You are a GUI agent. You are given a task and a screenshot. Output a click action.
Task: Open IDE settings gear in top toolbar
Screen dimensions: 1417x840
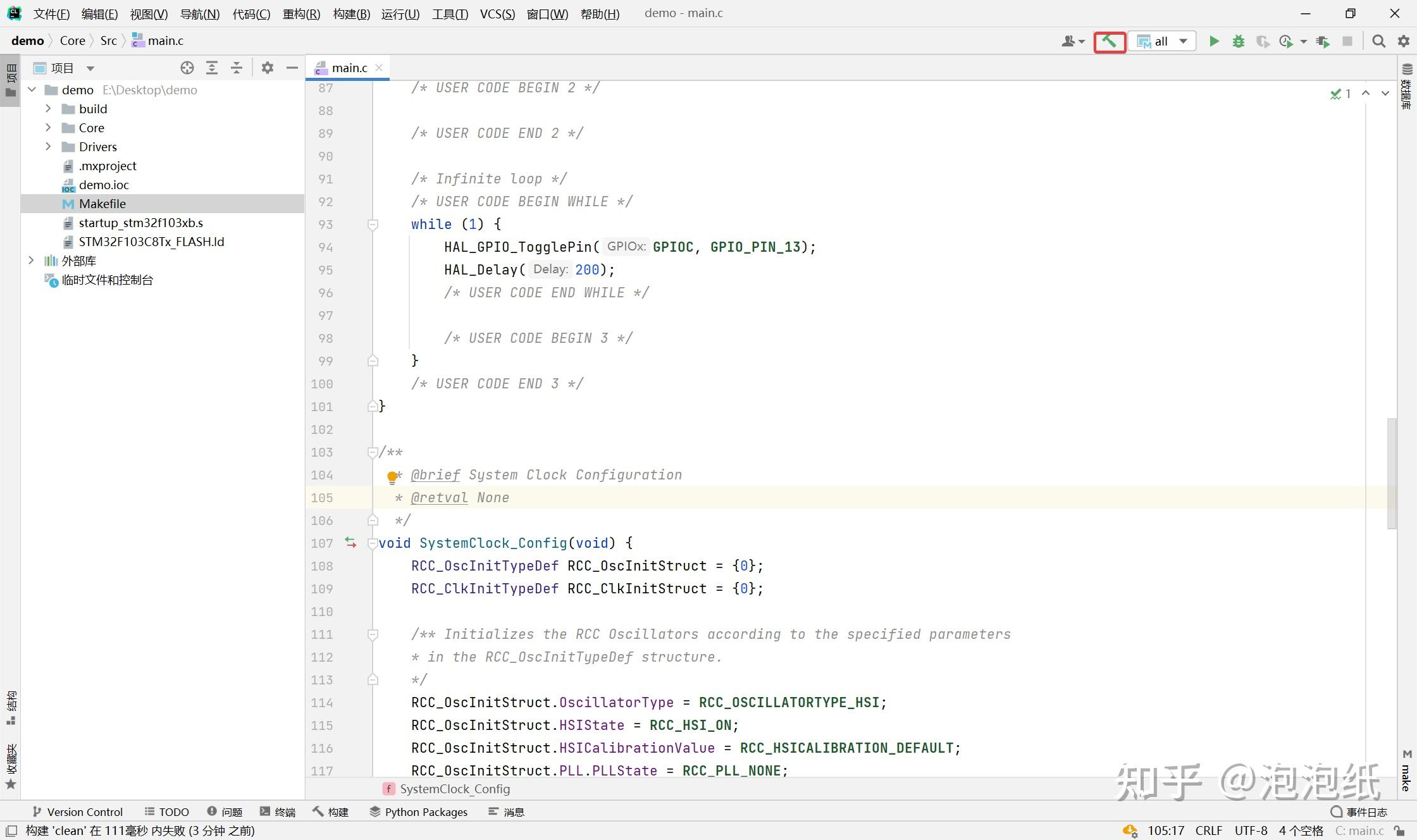1404,41
